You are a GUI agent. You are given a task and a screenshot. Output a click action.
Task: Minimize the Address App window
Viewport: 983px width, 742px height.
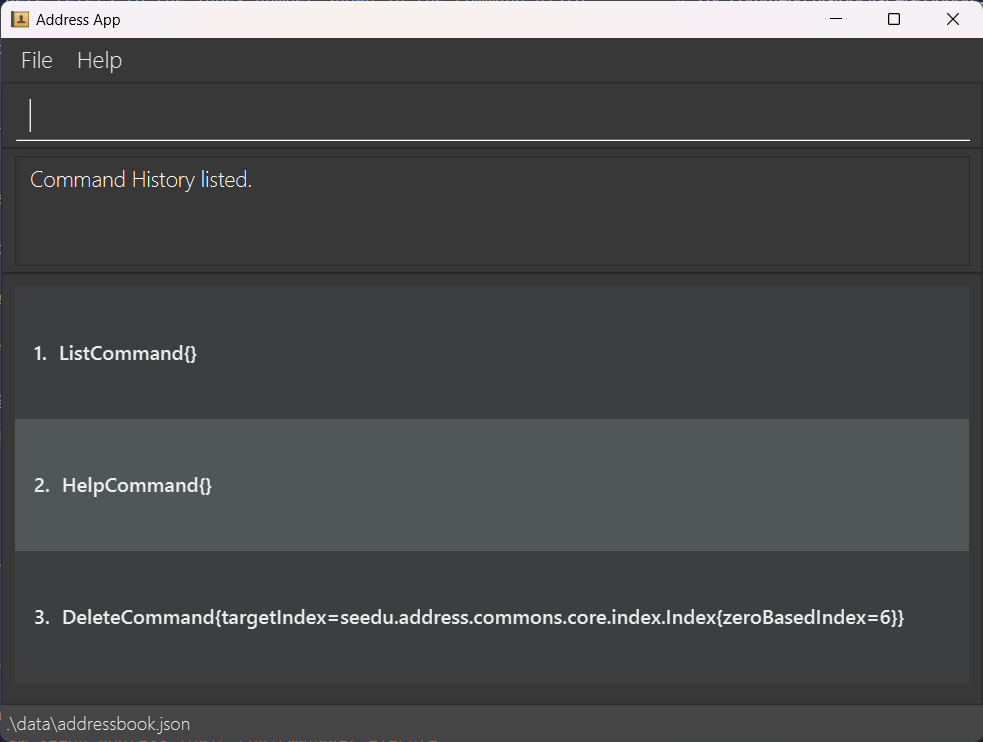(x=836, y=19)
